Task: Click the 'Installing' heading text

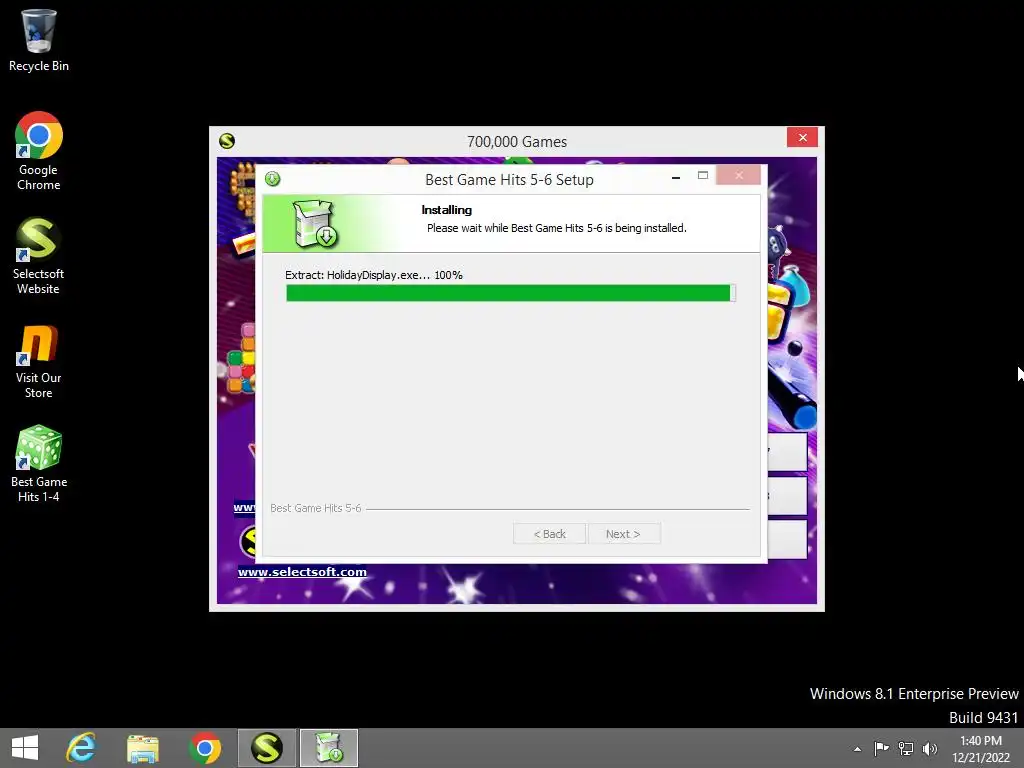Action: click(447, 210)
